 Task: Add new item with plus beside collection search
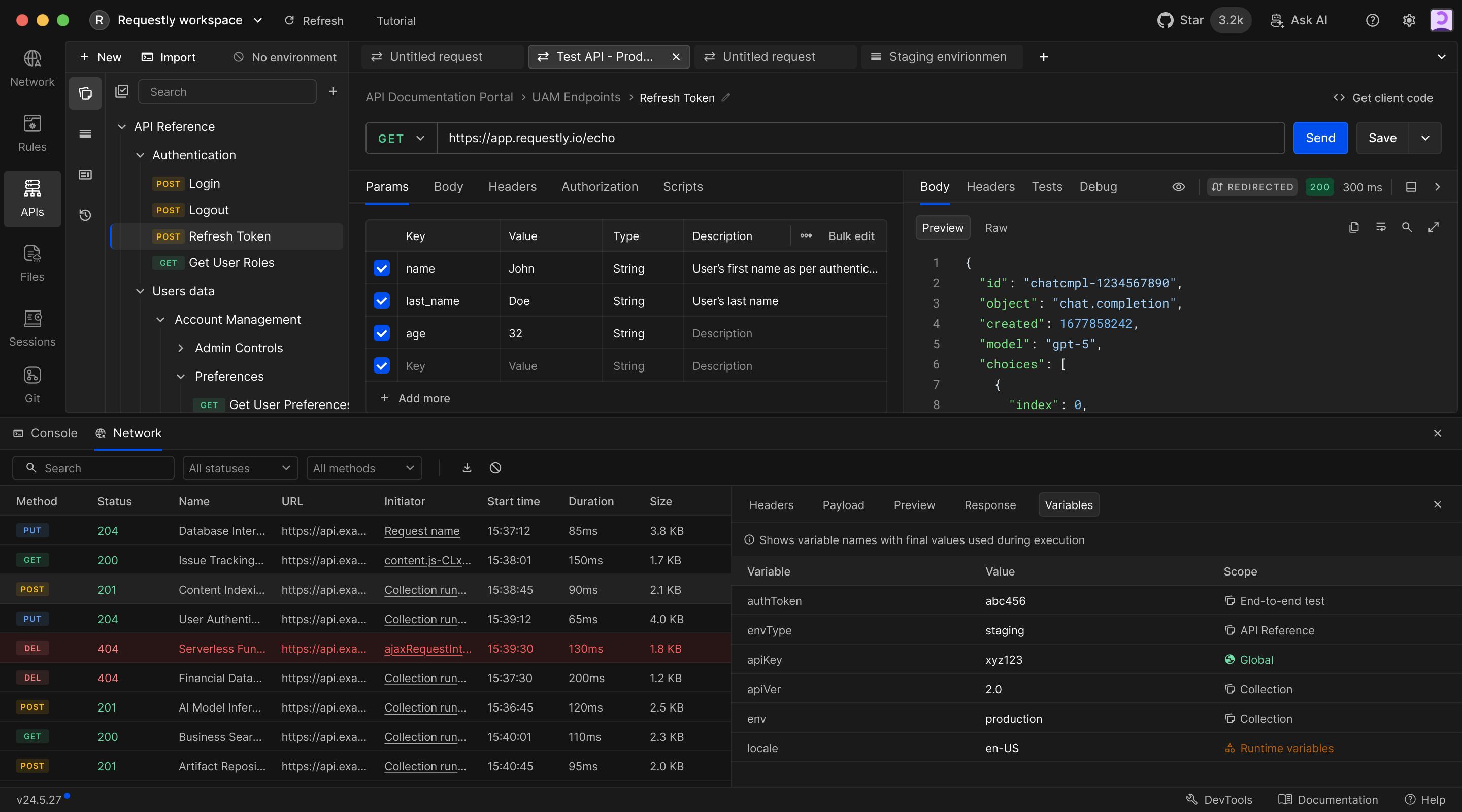coord(333,91)
